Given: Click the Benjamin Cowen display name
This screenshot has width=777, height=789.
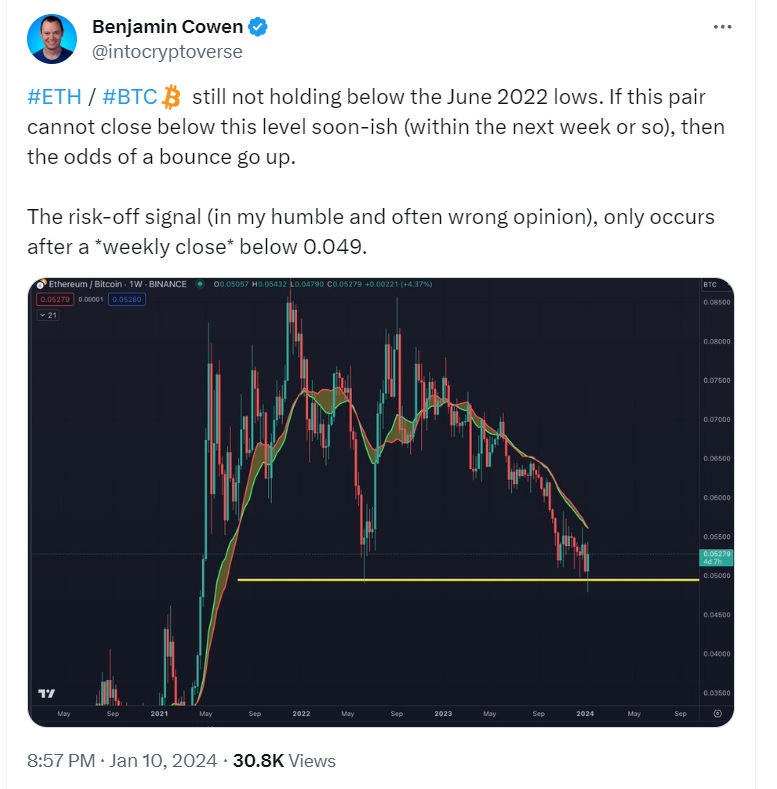Looking at the screenshot, I should [167, 27].
